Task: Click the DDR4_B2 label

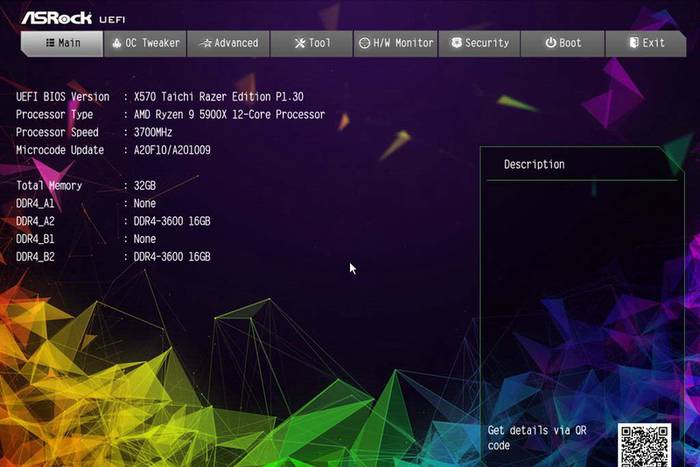Action: click(x=35, y=257)
